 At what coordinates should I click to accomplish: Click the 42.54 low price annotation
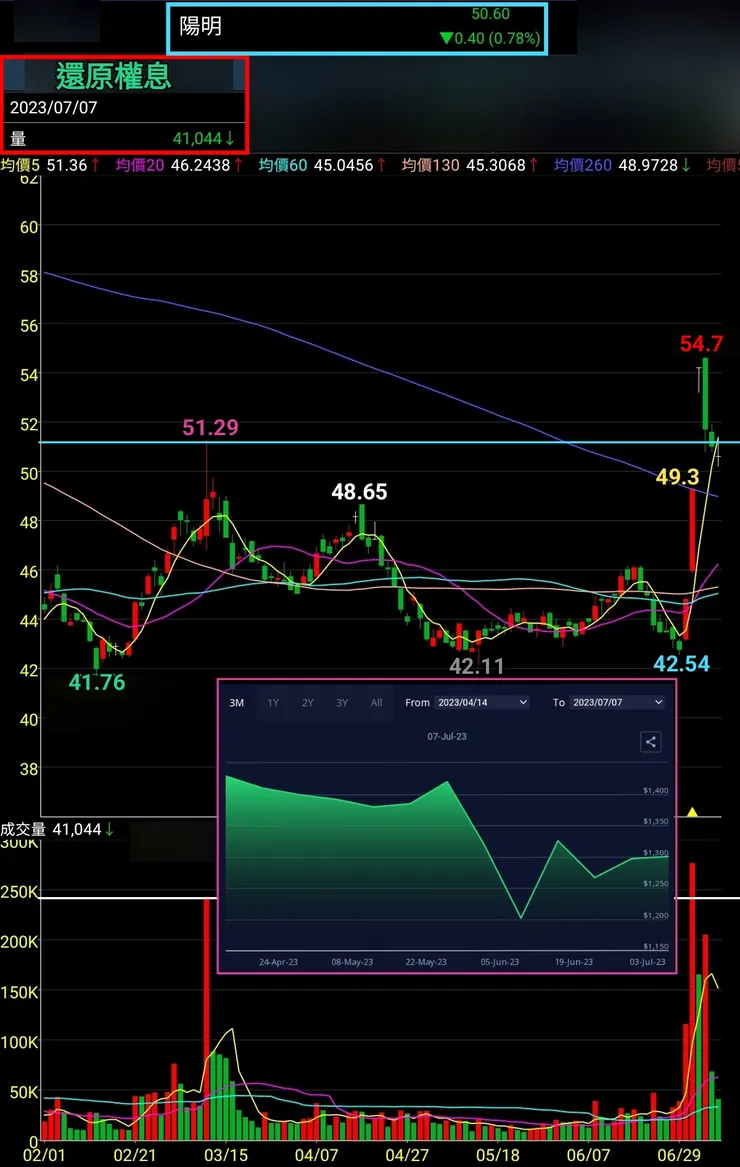681,663
